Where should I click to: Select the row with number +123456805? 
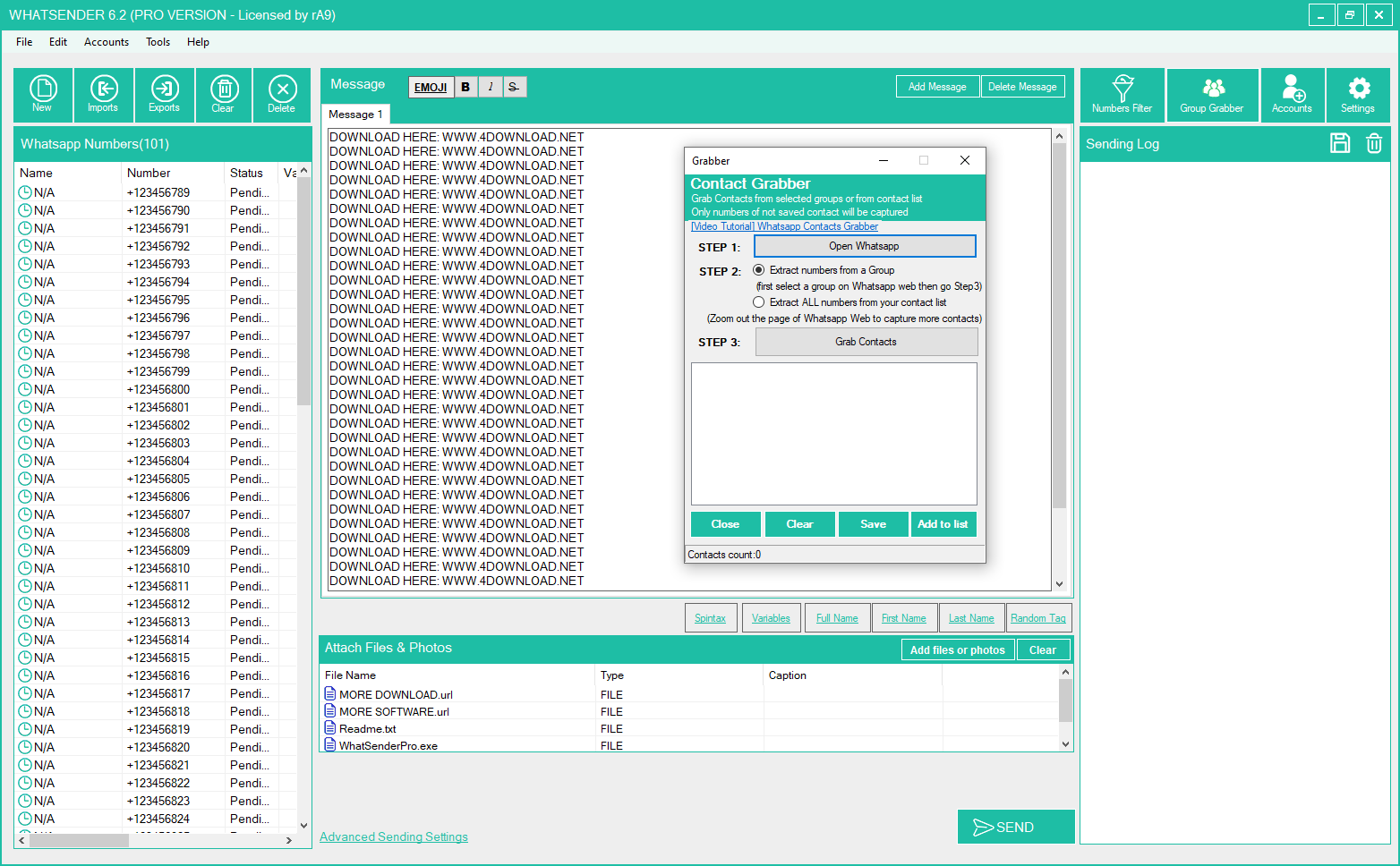tap(156, 479)
